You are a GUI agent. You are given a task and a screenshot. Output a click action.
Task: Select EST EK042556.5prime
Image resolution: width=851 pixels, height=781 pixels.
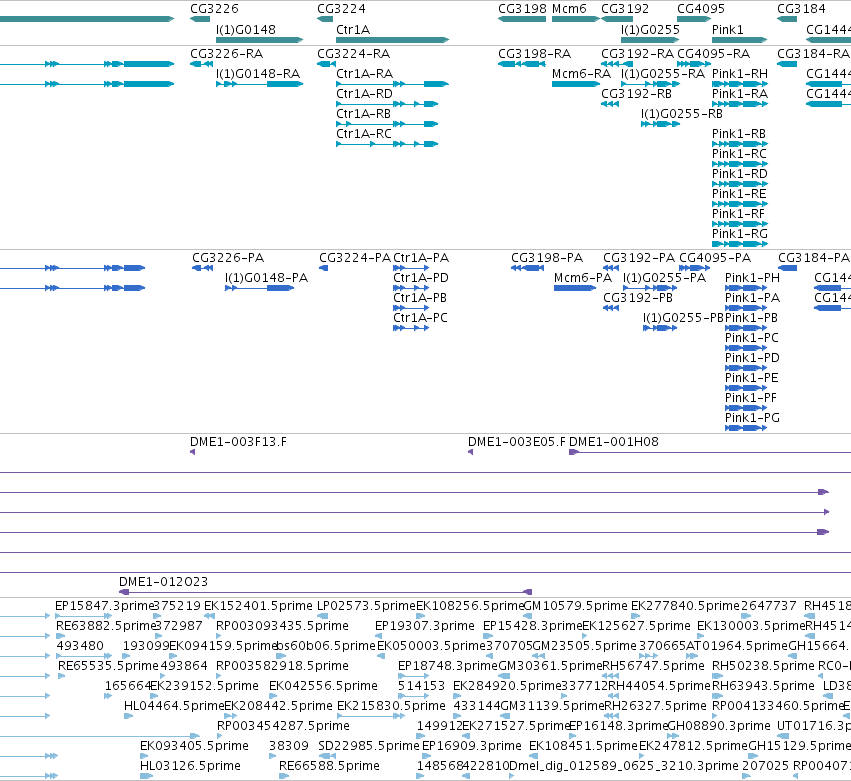[x=323, y=686]
